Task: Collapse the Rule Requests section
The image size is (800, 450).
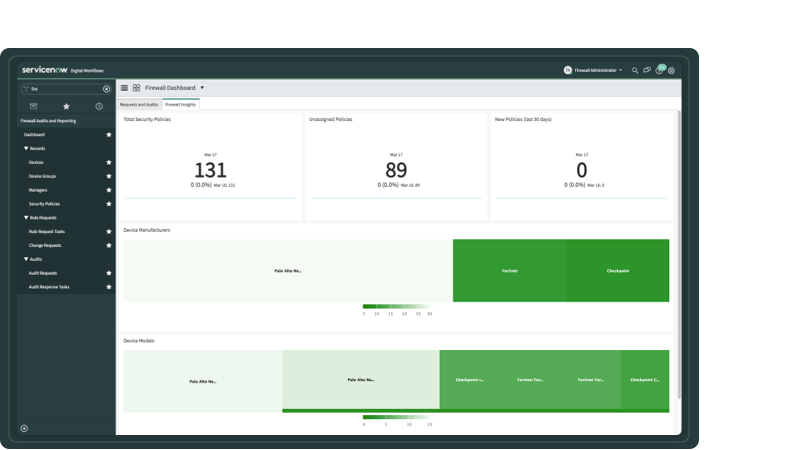Action: click(26, 218)
